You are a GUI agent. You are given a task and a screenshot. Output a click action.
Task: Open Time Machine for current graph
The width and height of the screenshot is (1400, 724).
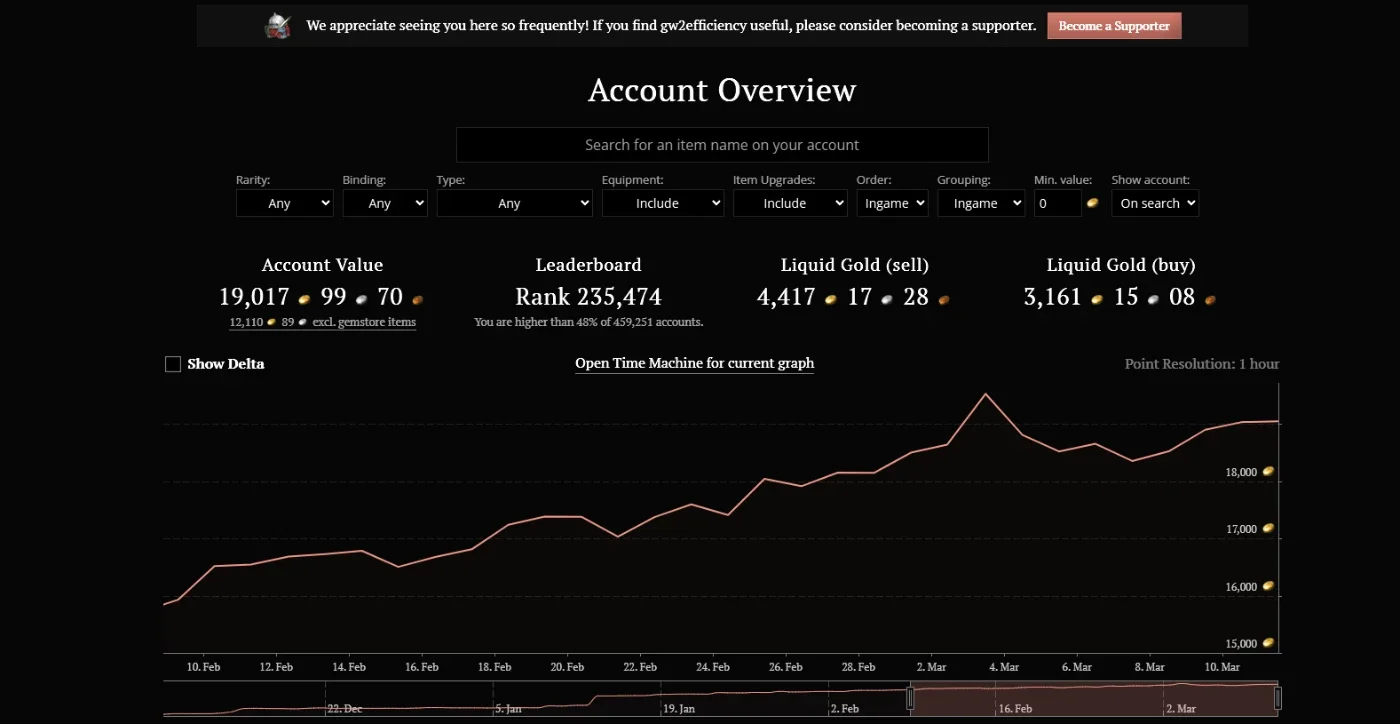(x=695, y=363)
